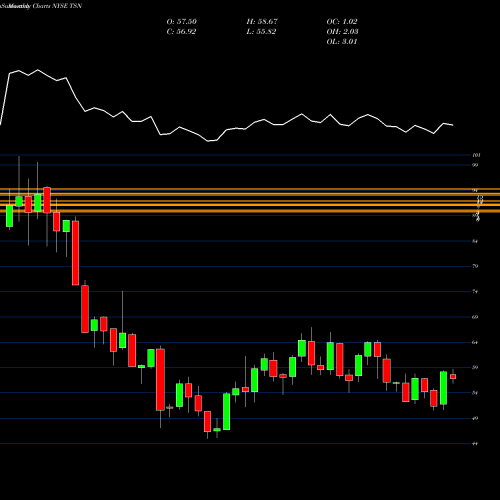Image resolution: width=500 pixels, height=500 pixels.
Task: Click the 99 price axis label
Action: pos(475,165)
